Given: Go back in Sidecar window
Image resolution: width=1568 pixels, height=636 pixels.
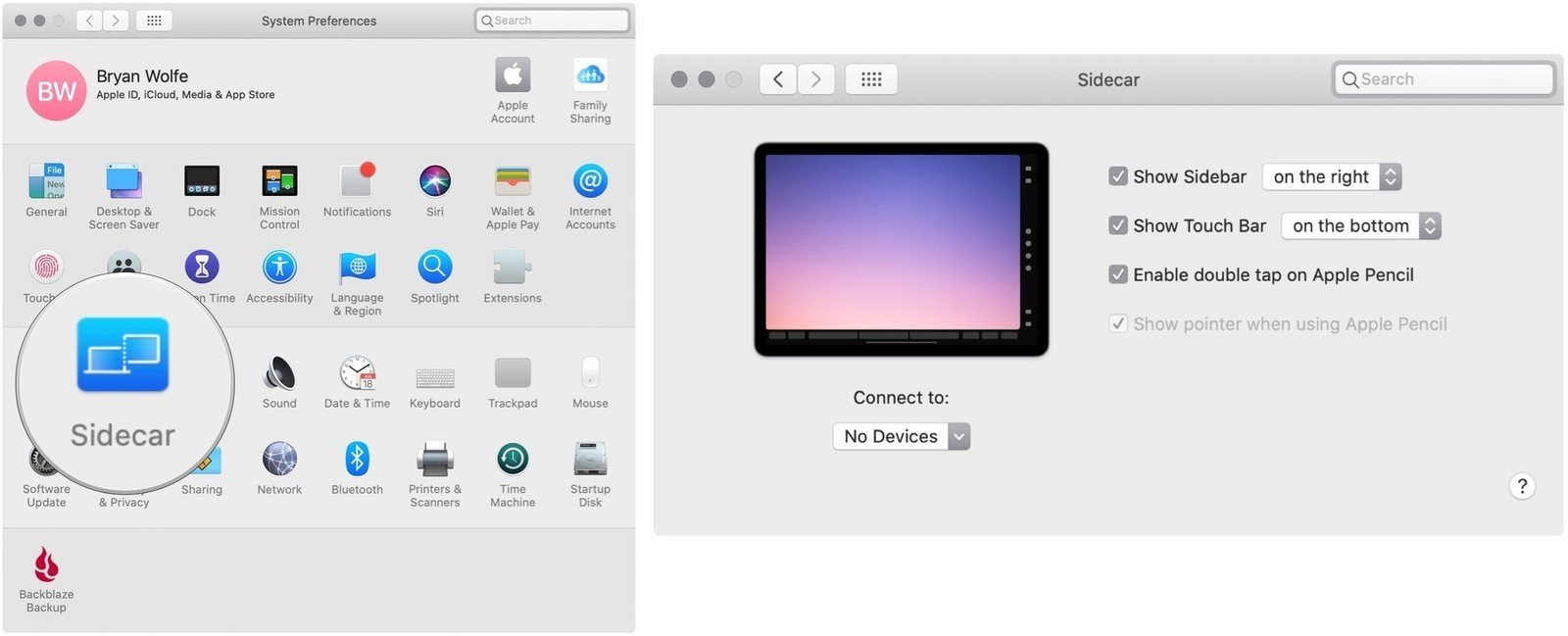Looking at the screenshot, I should [778, 79].
